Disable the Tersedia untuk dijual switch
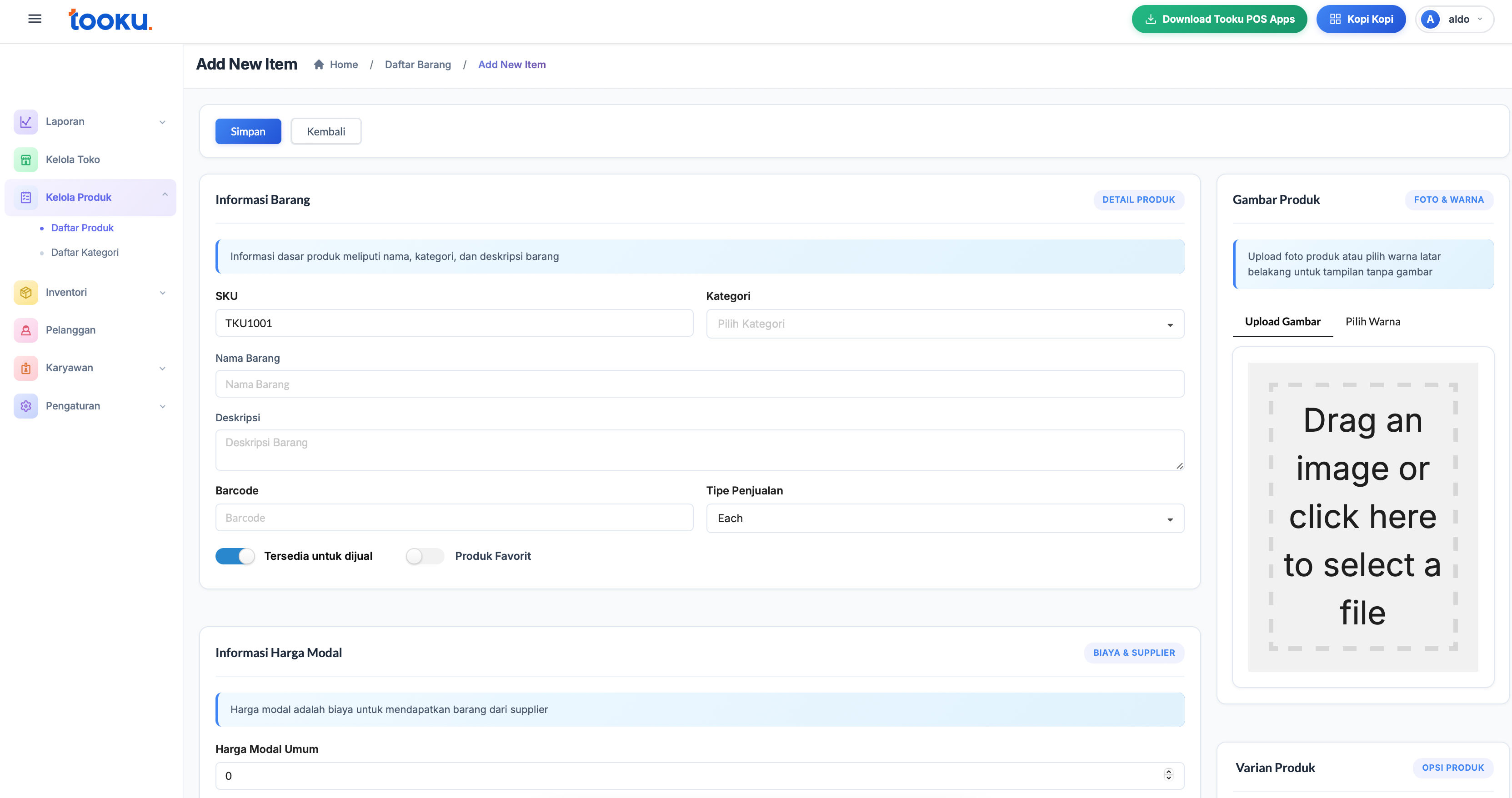The height and width of the screenshot is (798, 1512). (235, 556)
